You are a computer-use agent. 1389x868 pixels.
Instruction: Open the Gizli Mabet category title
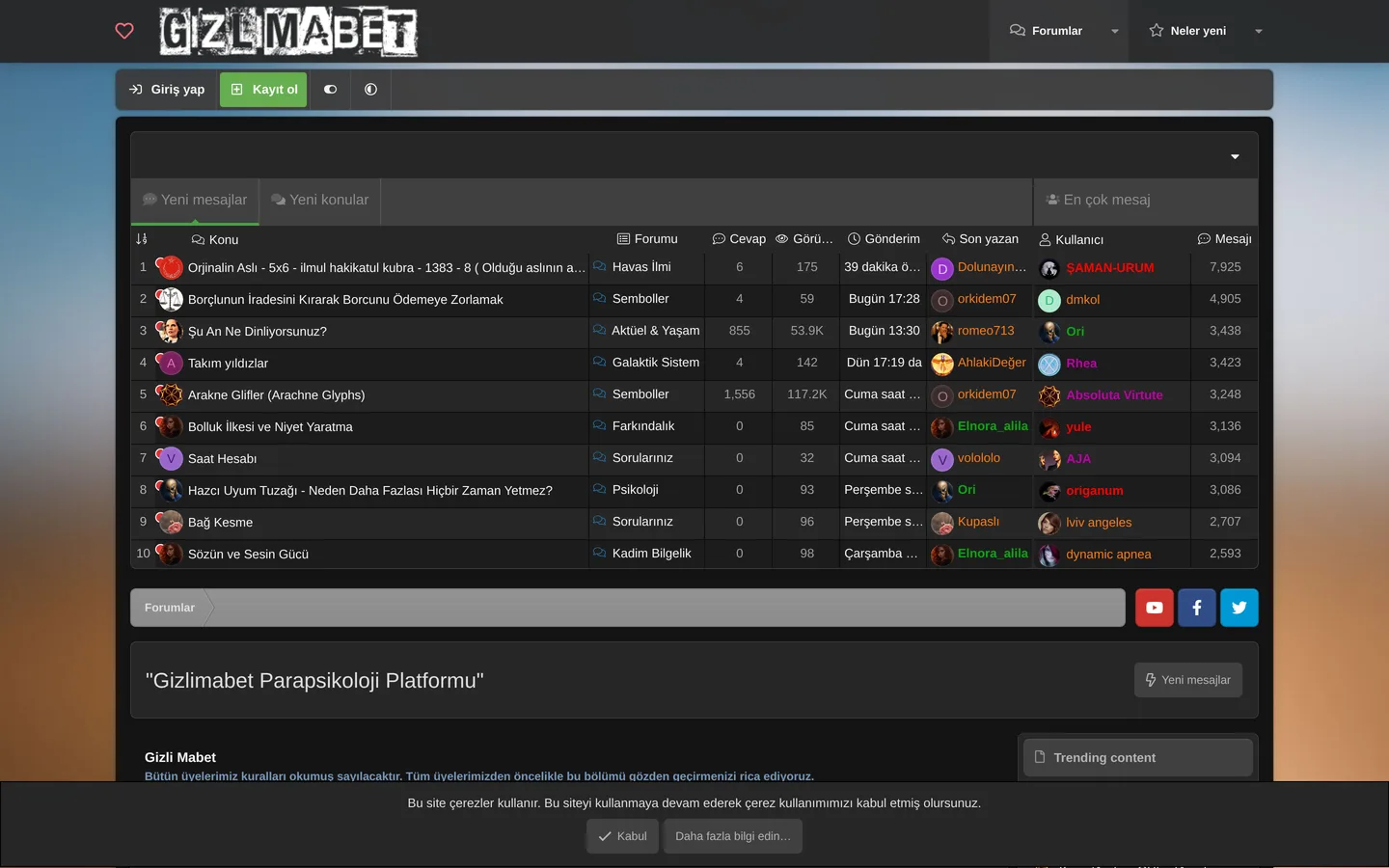coord(180,758)
